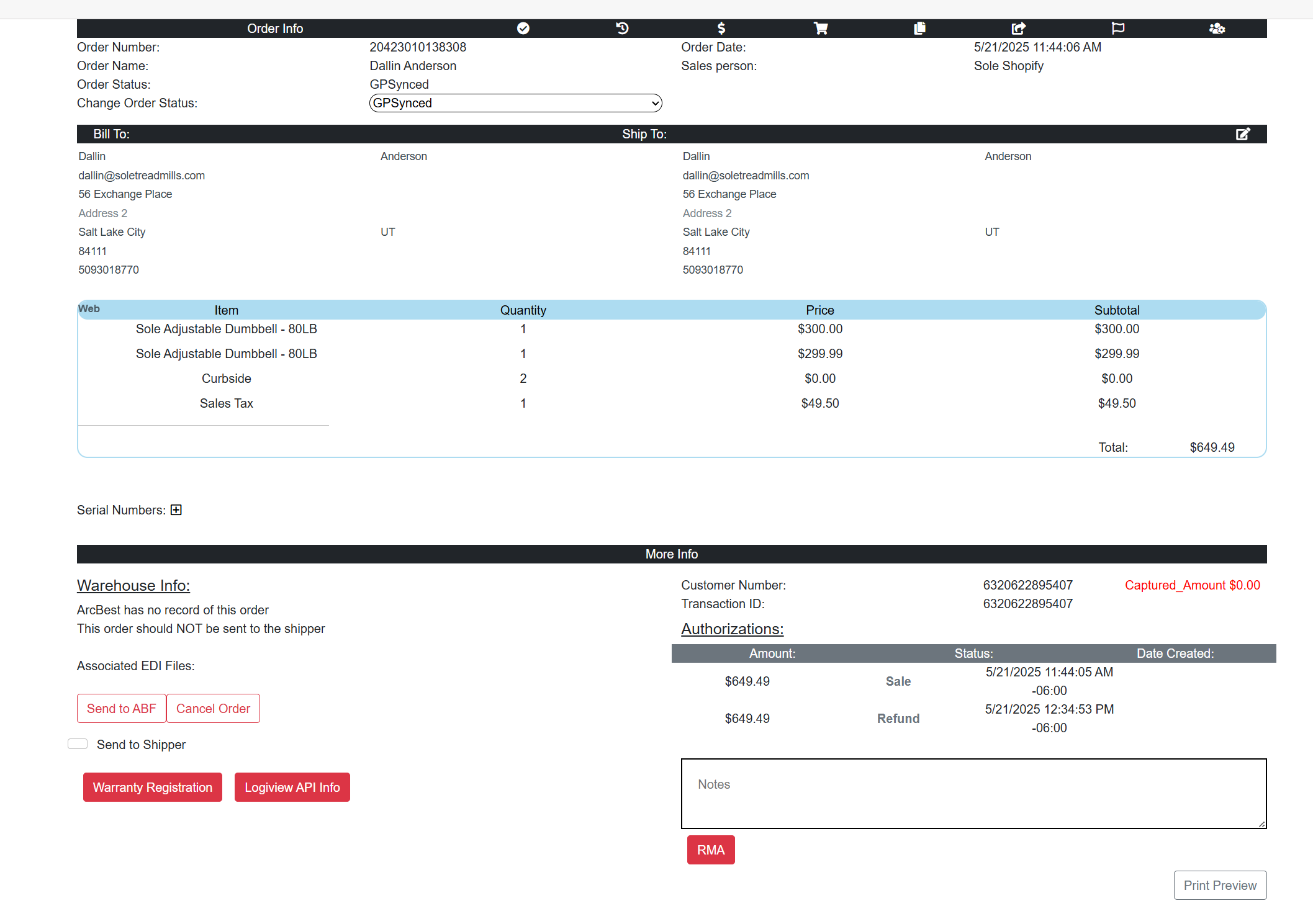Toggle the Send to Shipper checkbox
Image resolution: width=1313 pixels, height=924 pixels.
[x=78, y=744]
